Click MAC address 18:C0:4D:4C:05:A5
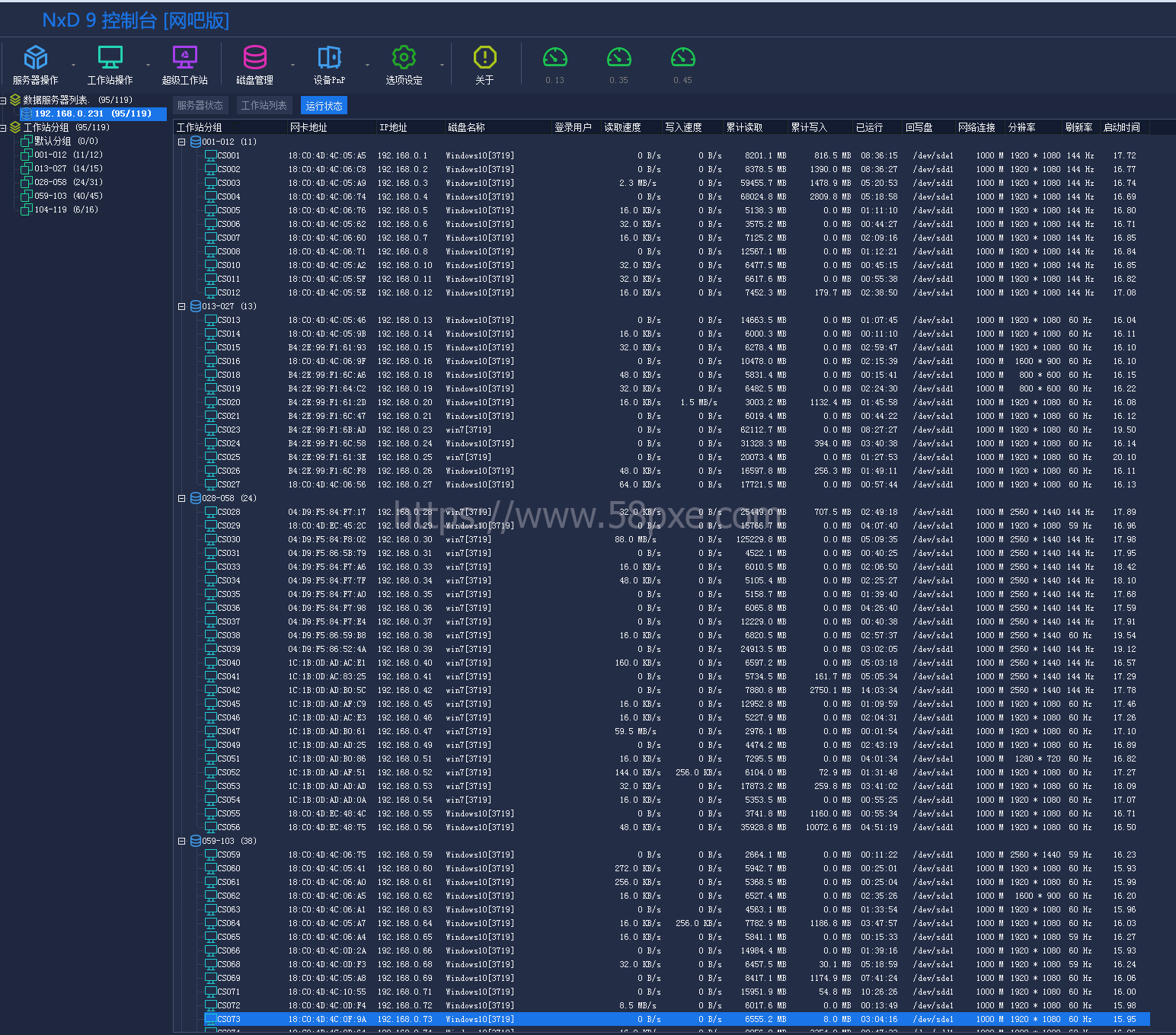This screenshot has height=1035, width=1176. [x=327, y=155]
